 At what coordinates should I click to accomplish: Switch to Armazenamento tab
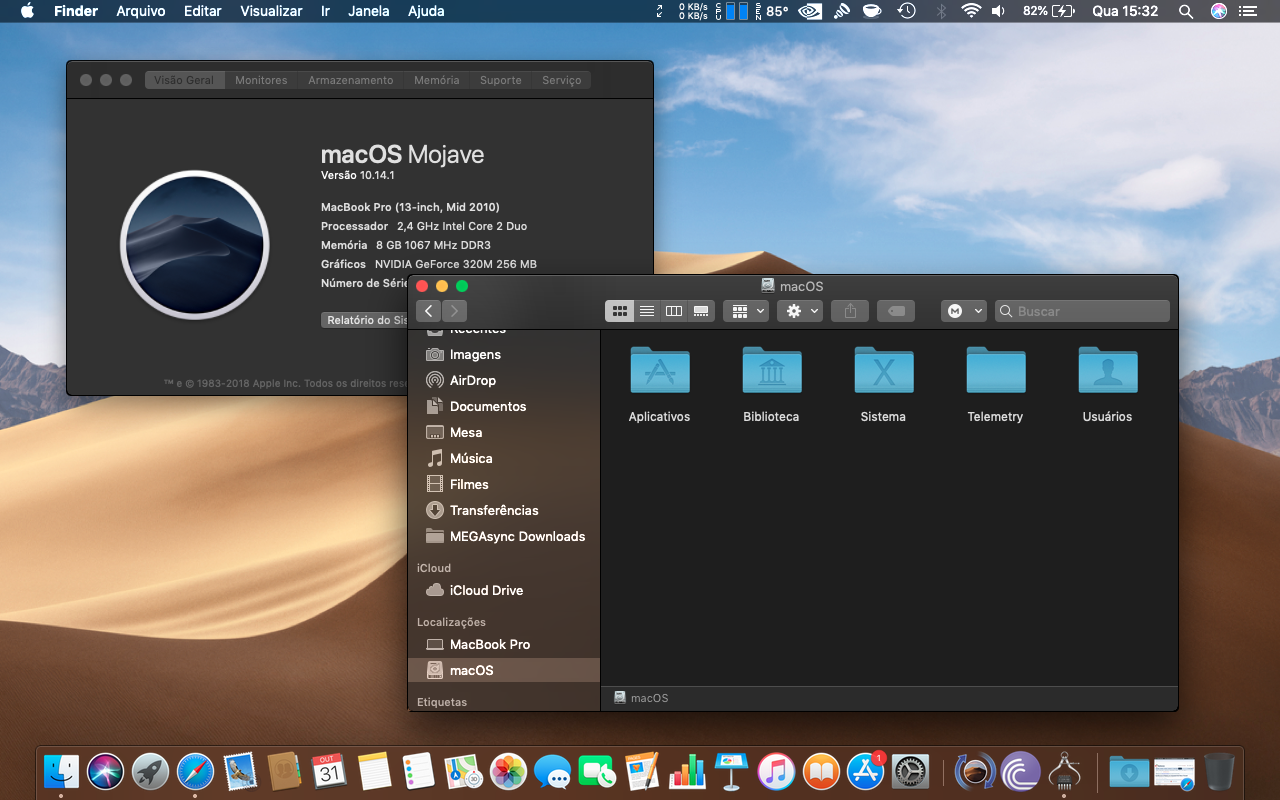tap(350, 80)
